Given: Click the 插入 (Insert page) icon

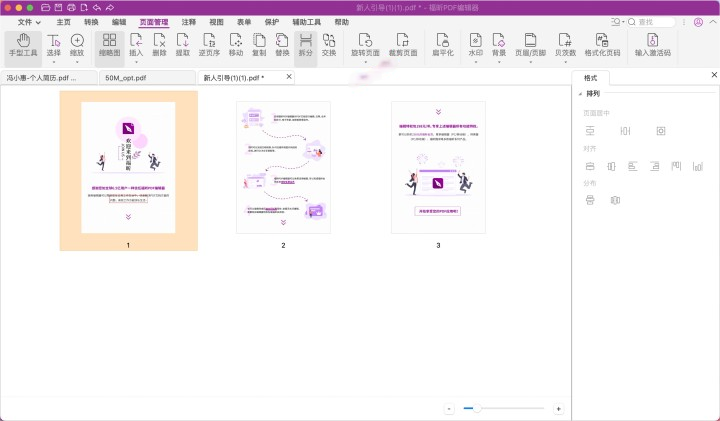Looking at the screenshot, I should (x=136, y=45).
